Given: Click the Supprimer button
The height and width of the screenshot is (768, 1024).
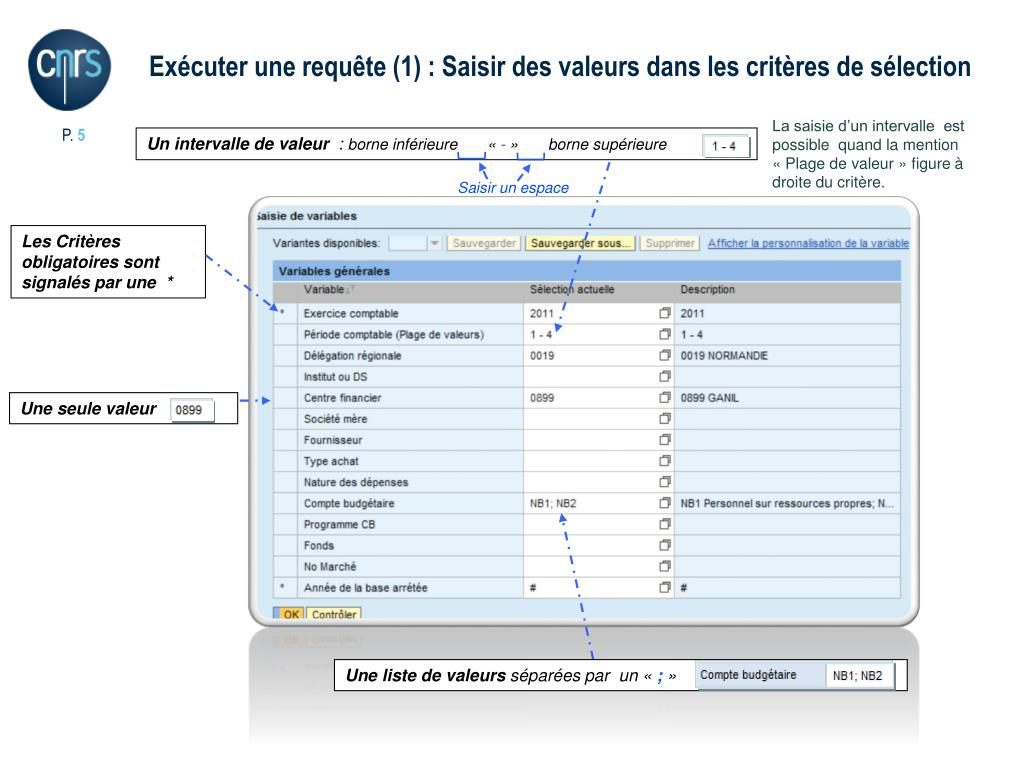Looking at the screenshot, I should click(x=669, y=243).
